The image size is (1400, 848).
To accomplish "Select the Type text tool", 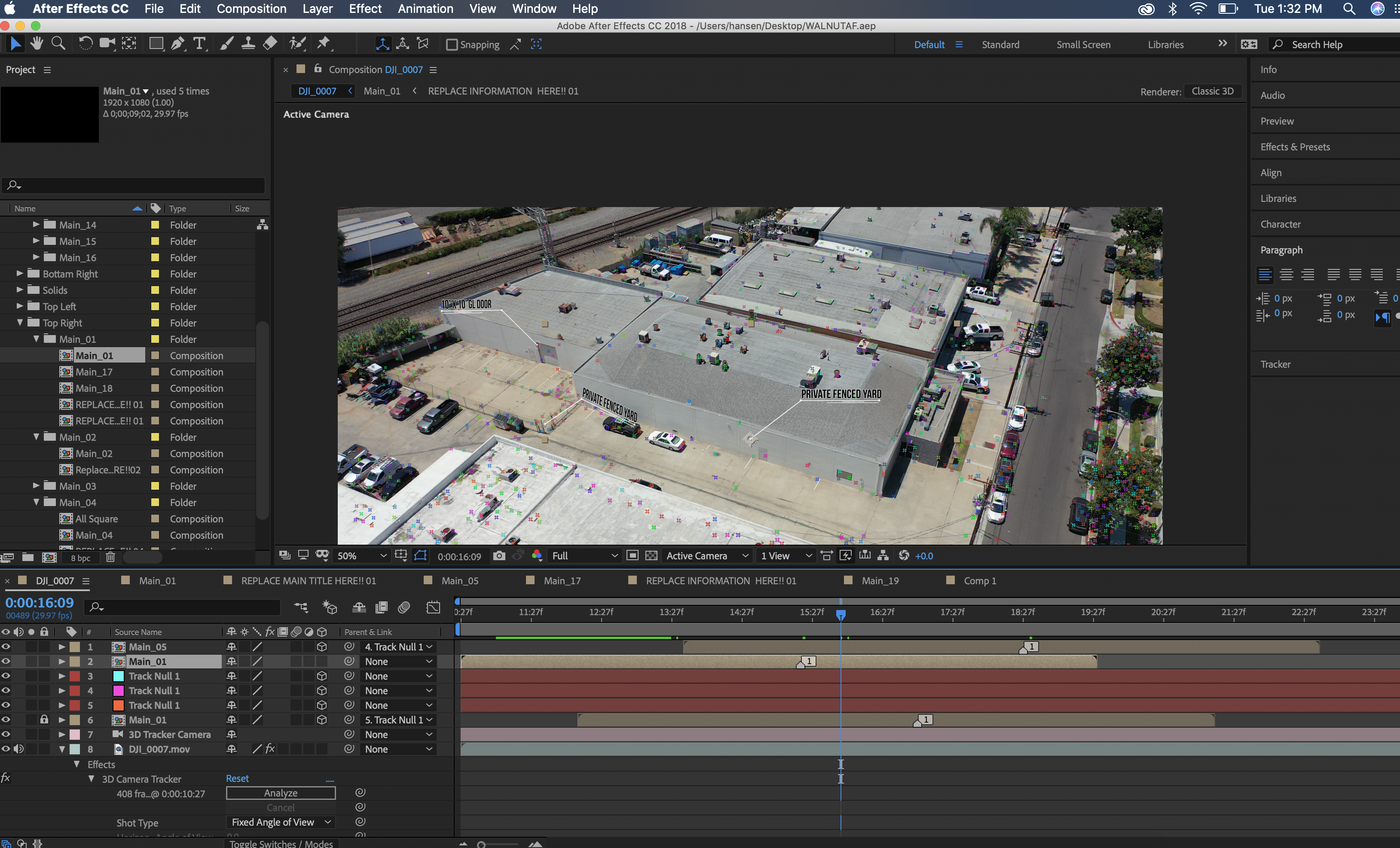I will 199,44.
